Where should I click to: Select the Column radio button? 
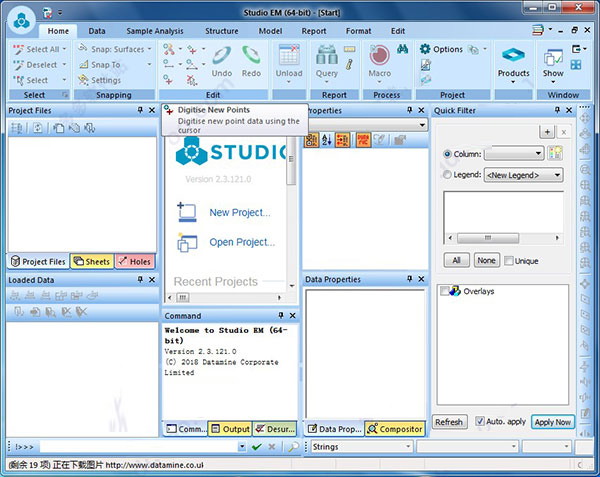(447, 154)
